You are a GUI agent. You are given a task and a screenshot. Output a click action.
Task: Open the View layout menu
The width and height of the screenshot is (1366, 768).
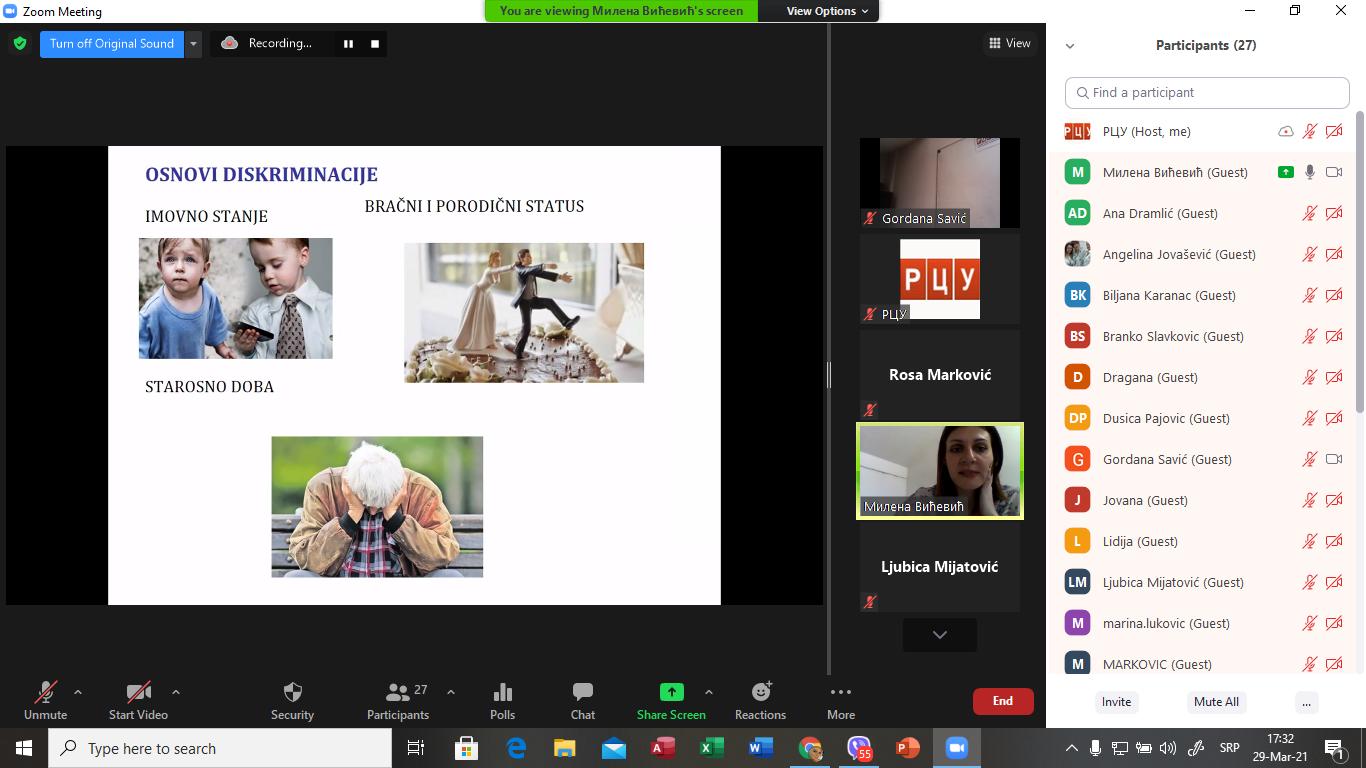point(1009,43)
